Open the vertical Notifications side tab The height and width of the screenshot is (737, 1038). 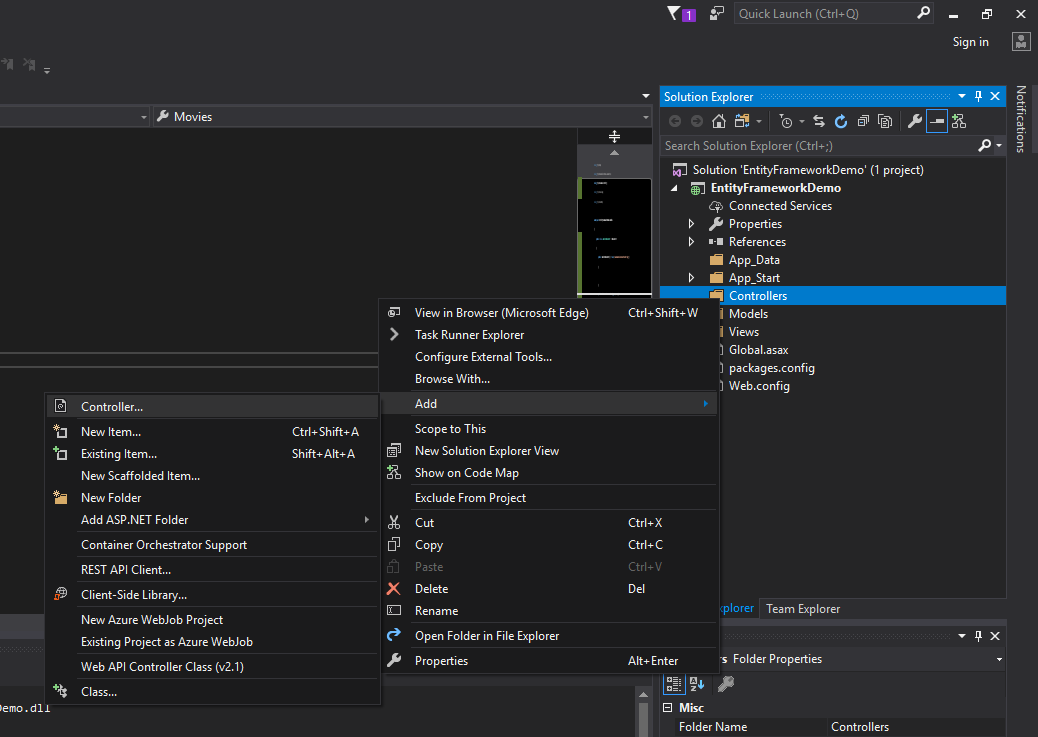(x=1021, y=119)
